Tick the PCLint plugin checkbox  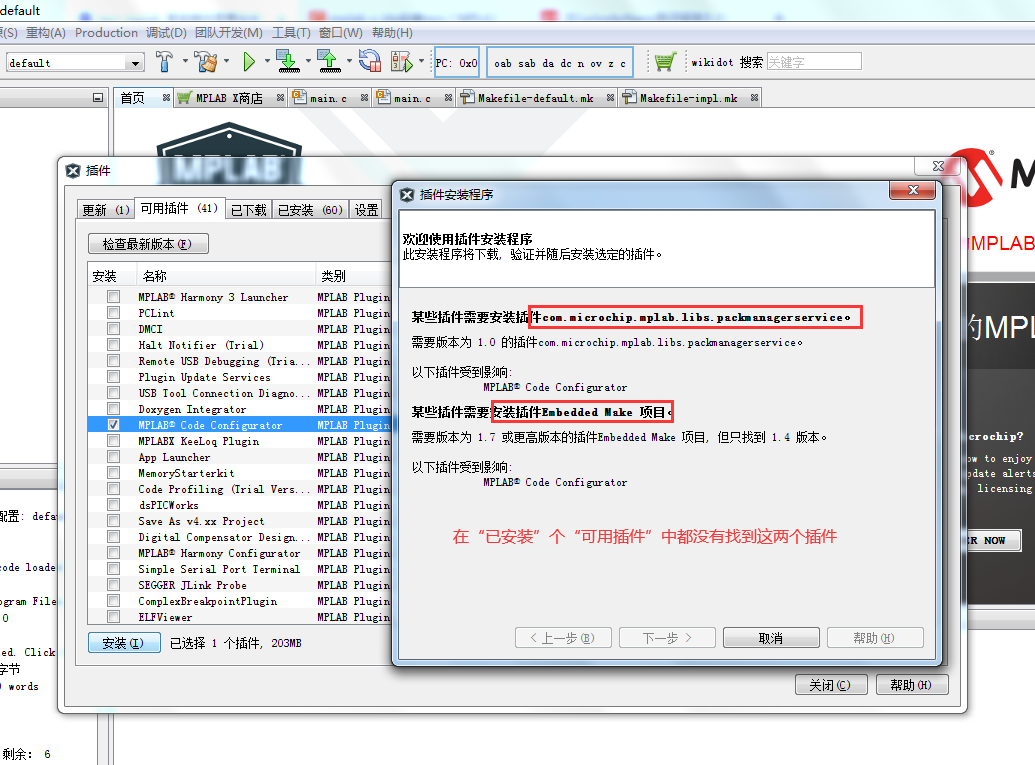point(114,313)
